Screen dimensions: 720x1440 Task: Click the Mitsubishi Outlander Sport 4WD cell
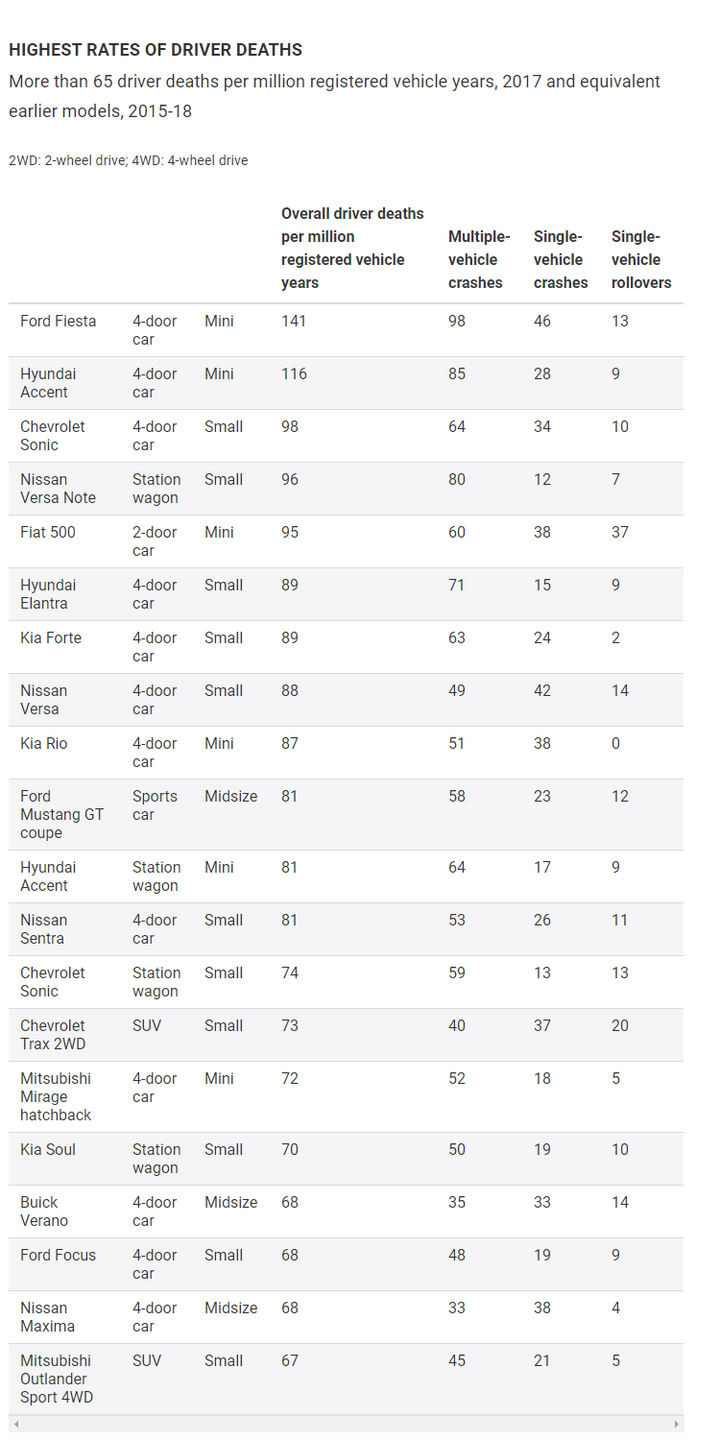(x=57, y=1379)
